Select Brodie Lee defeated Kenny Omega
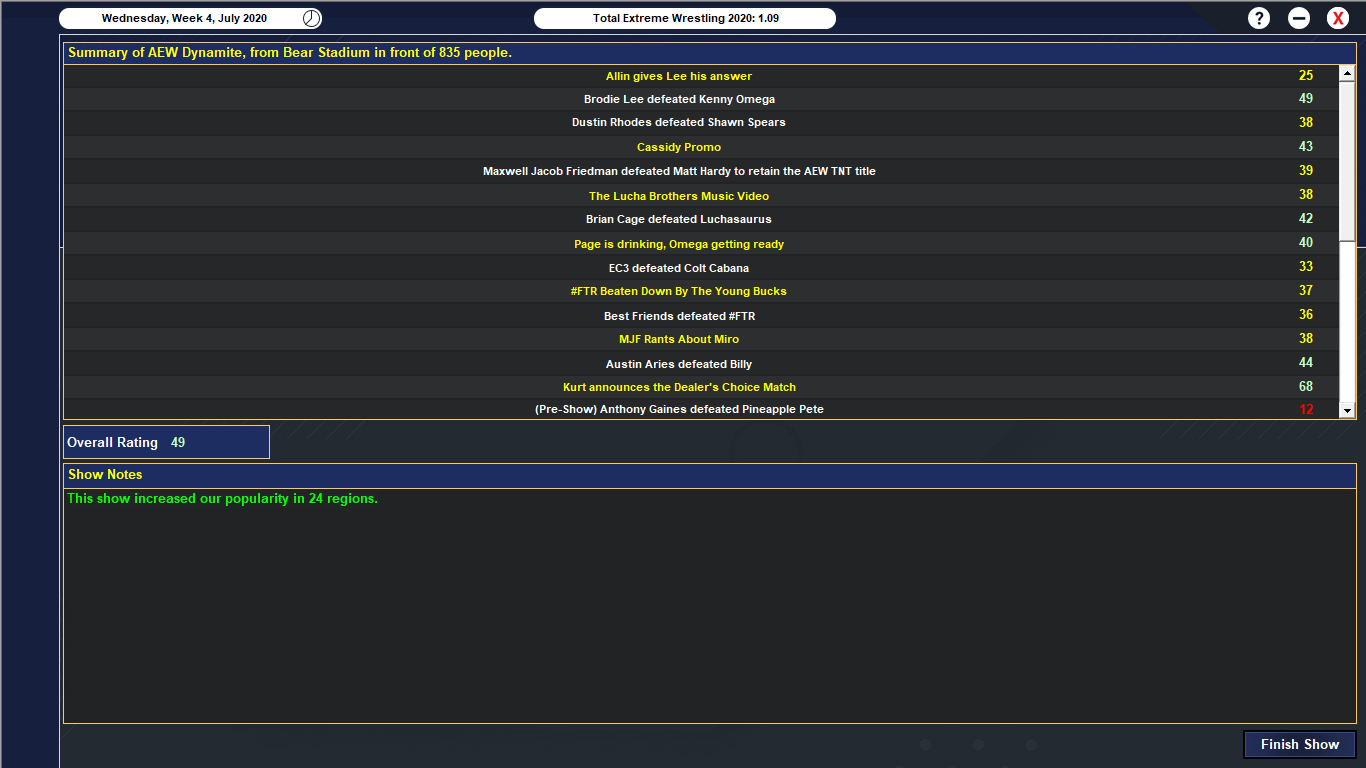Viewport: 1366px width, 768px height. click(679, 99)
